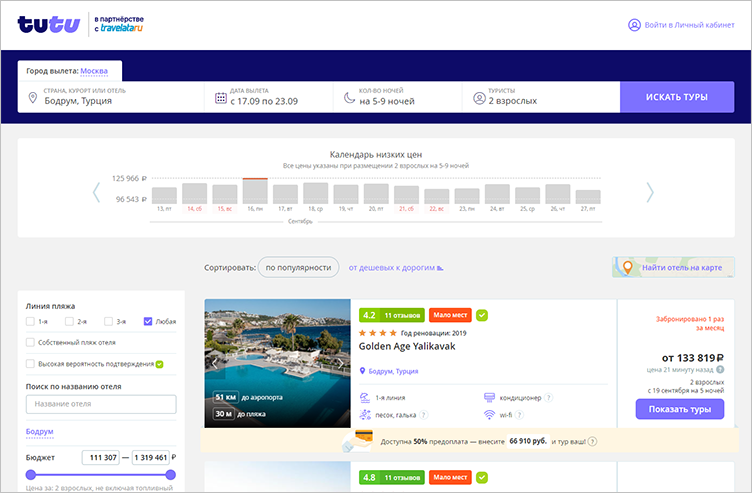Open Войти в Личный кабинет link
Viewport: 752px width, 493px height.
coord(689,25)
